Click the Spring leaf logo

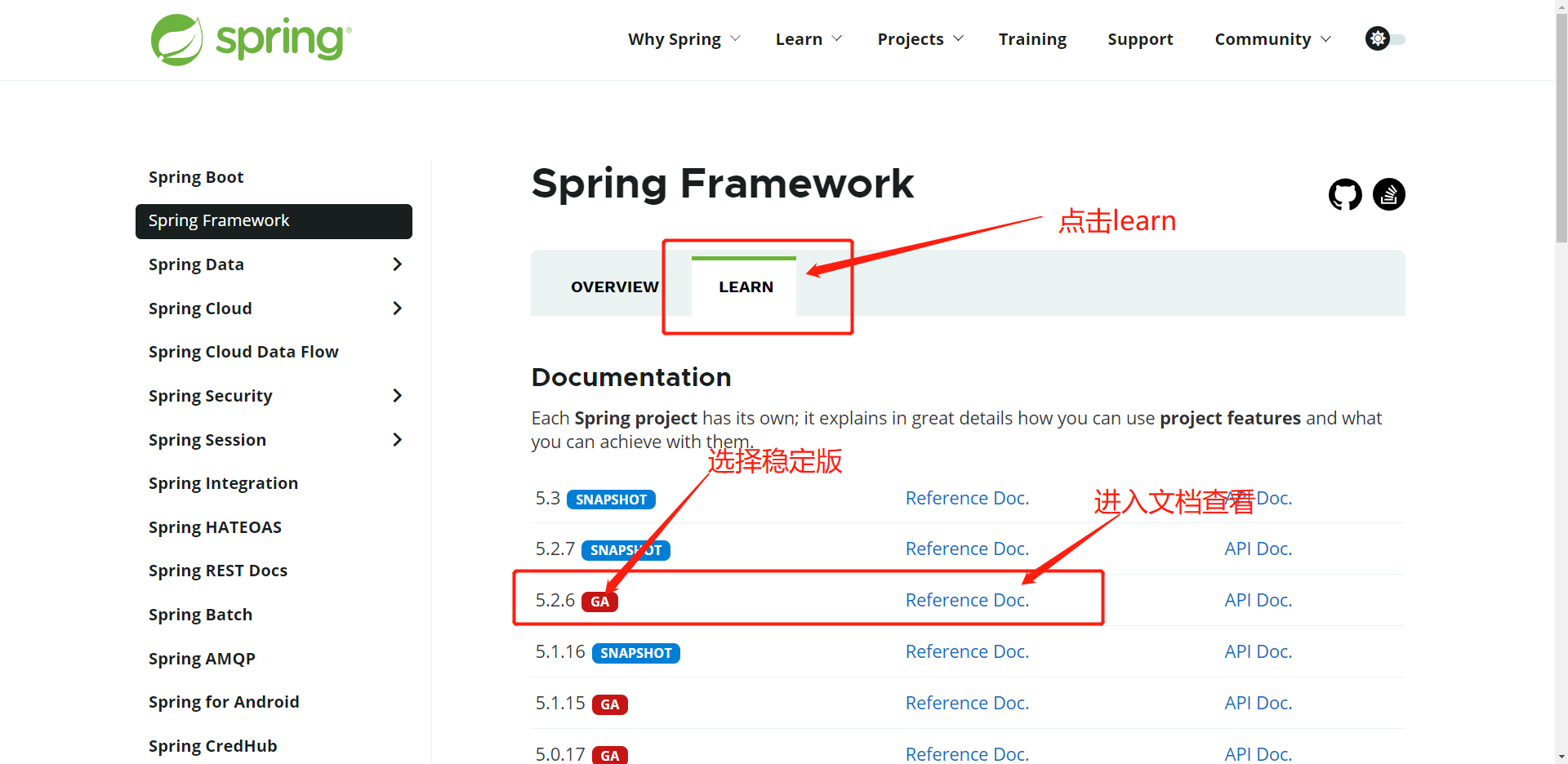177,40
